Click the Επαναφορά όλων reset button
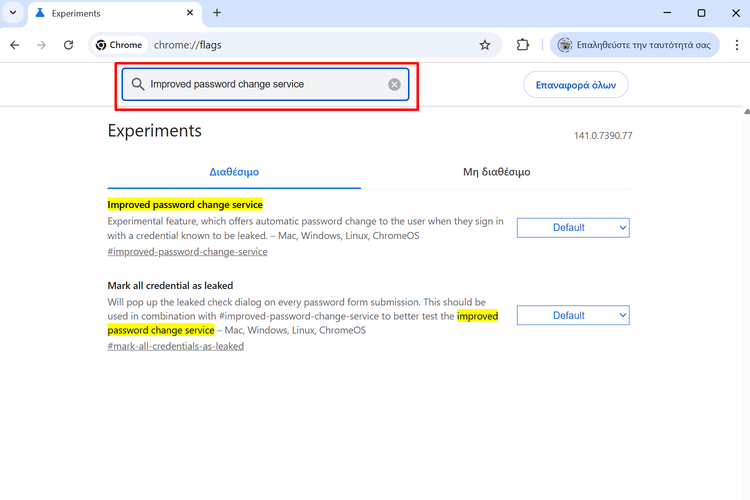 click(575, 85)
